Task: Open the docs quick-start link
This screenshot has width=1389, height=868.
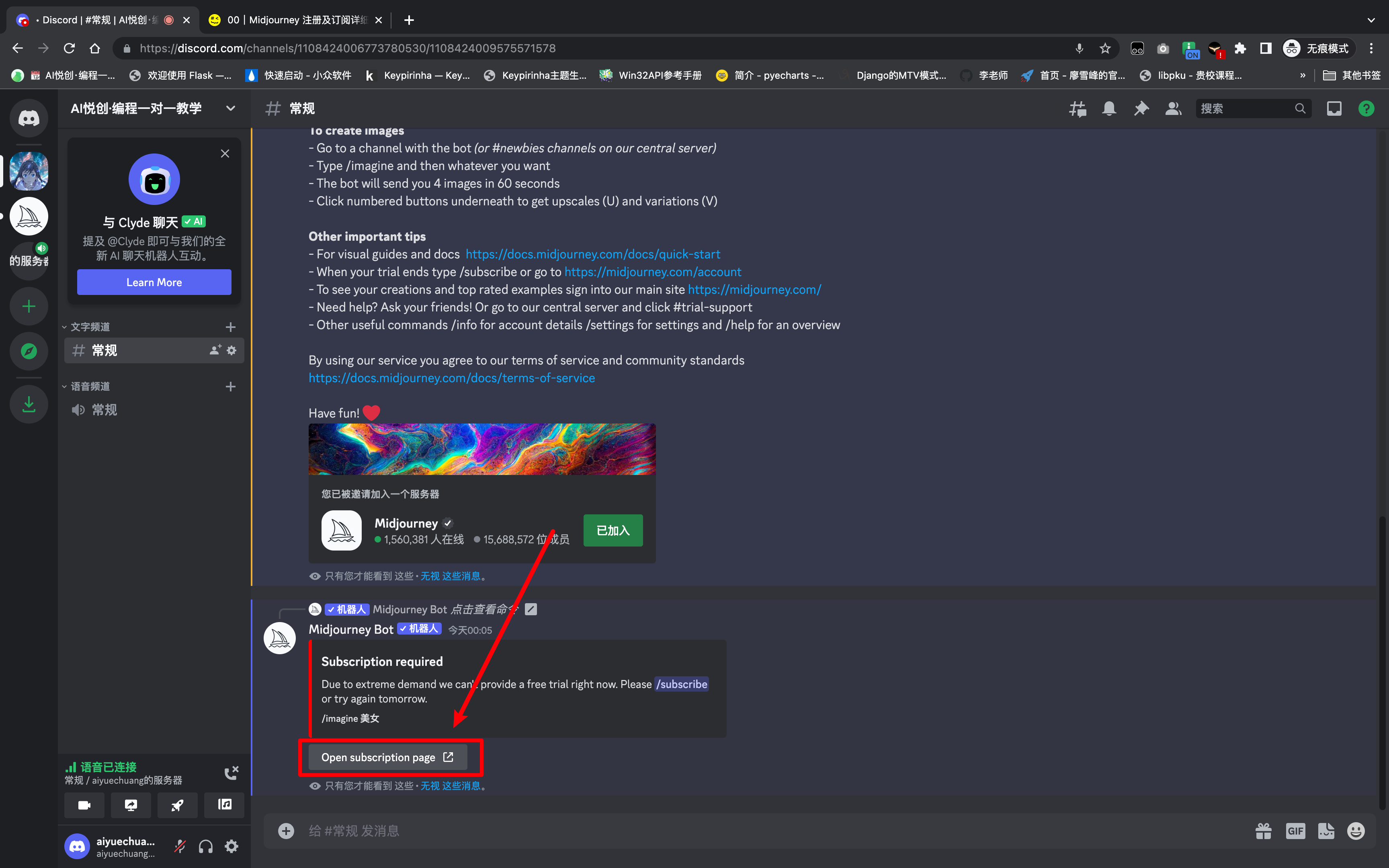Action: 593,254
